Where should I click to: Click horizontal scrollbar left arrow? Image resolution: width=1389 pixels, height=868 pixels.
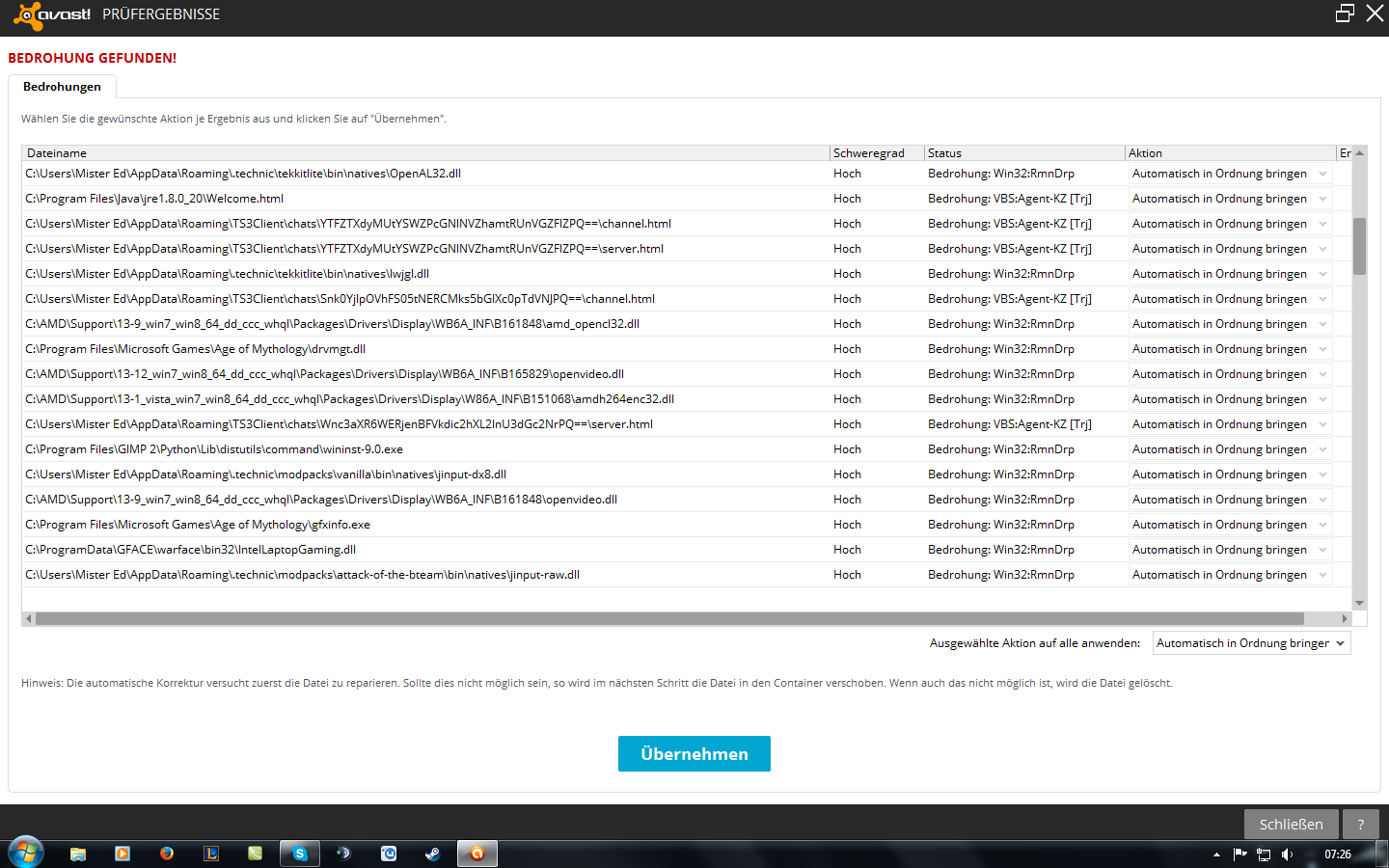coord(29,618)
